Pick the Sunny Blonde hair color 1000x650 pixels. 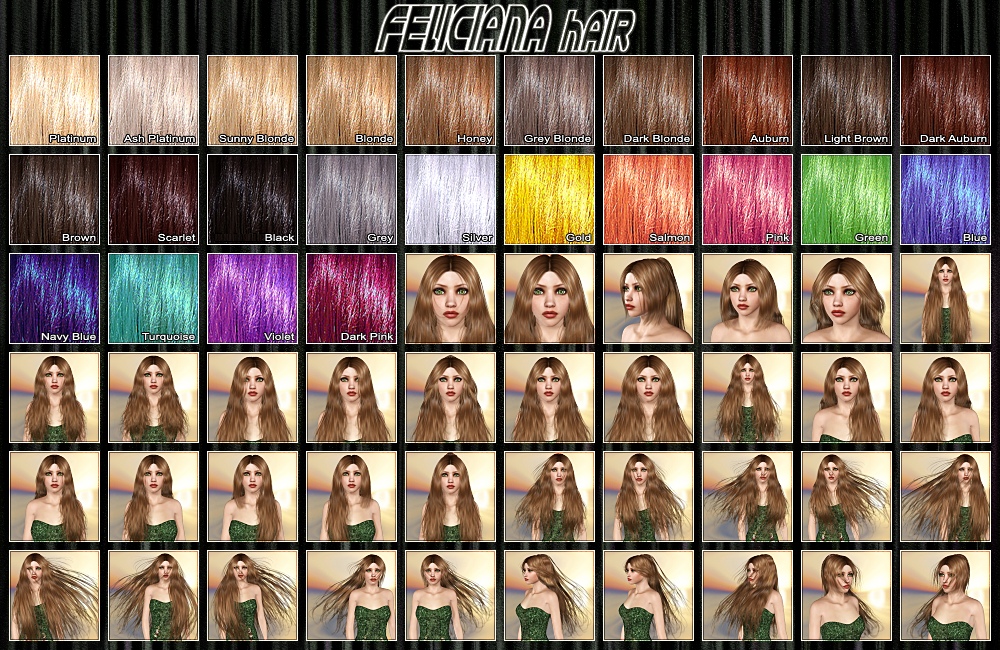tap(253, 100)
